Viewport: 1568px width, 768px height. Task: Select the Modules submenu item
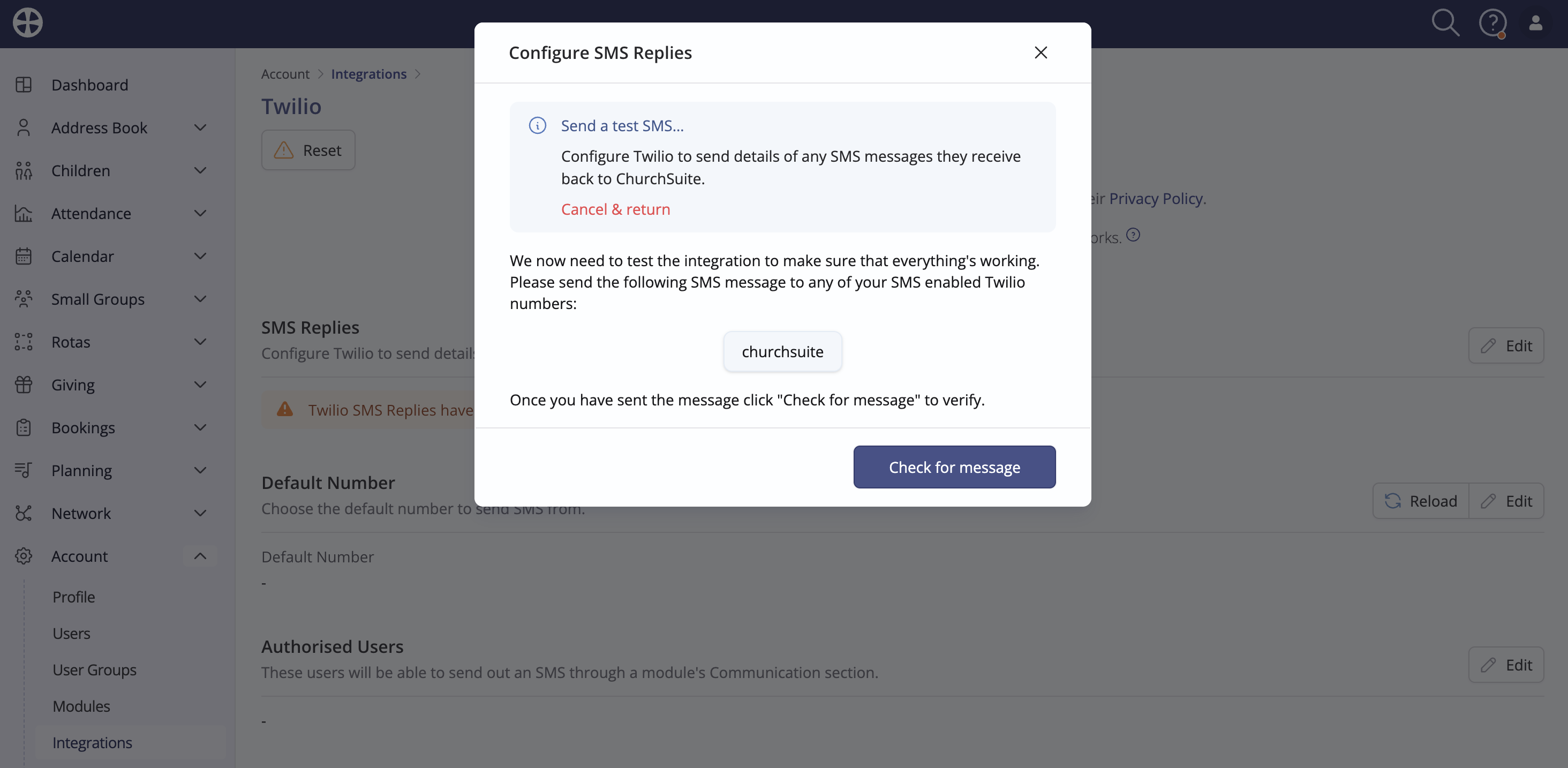click(x=81, y=706)
